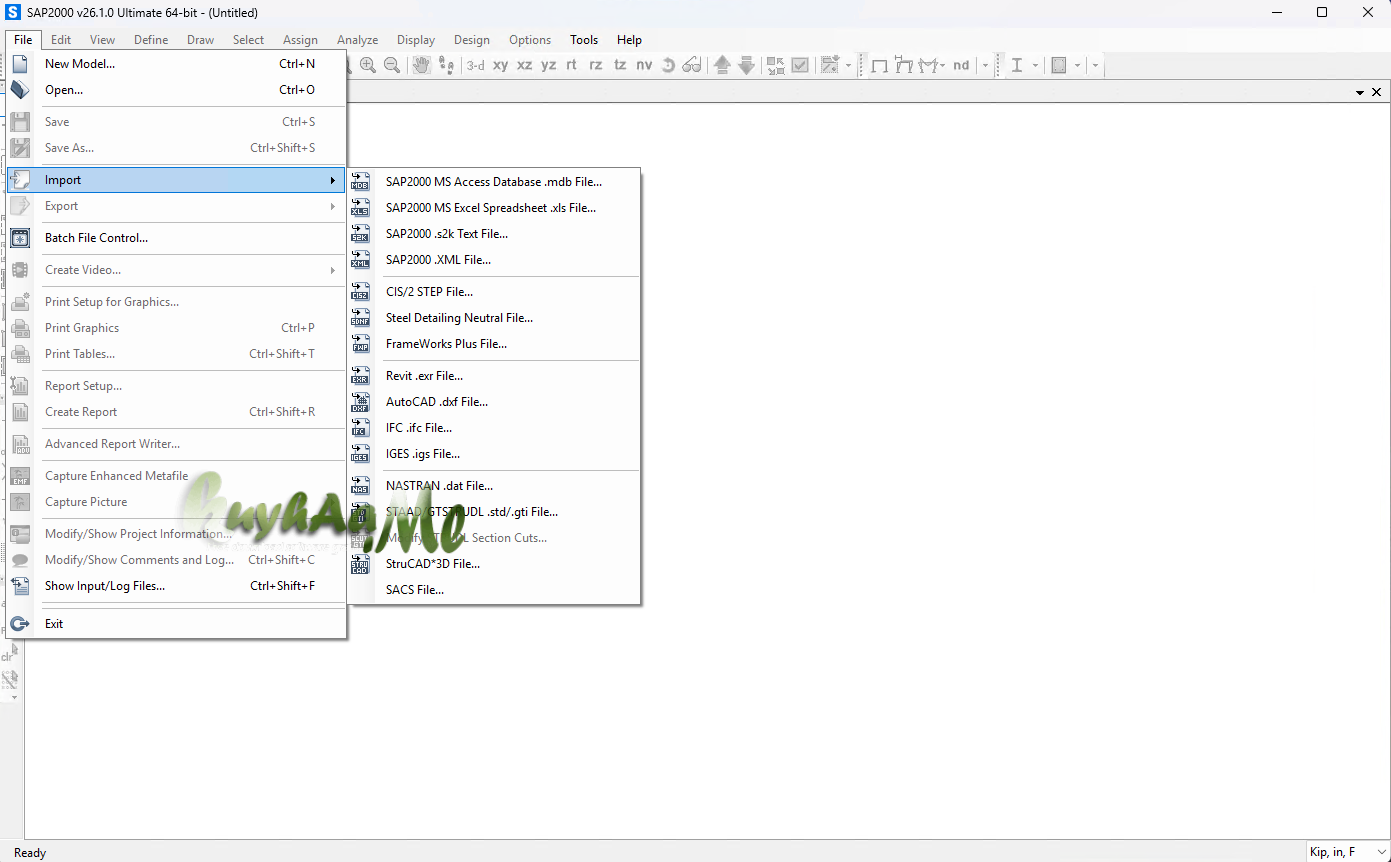Viewport: 1391px width, 862px height.
Task: Open the Options menu
Action: pos(530,40)
